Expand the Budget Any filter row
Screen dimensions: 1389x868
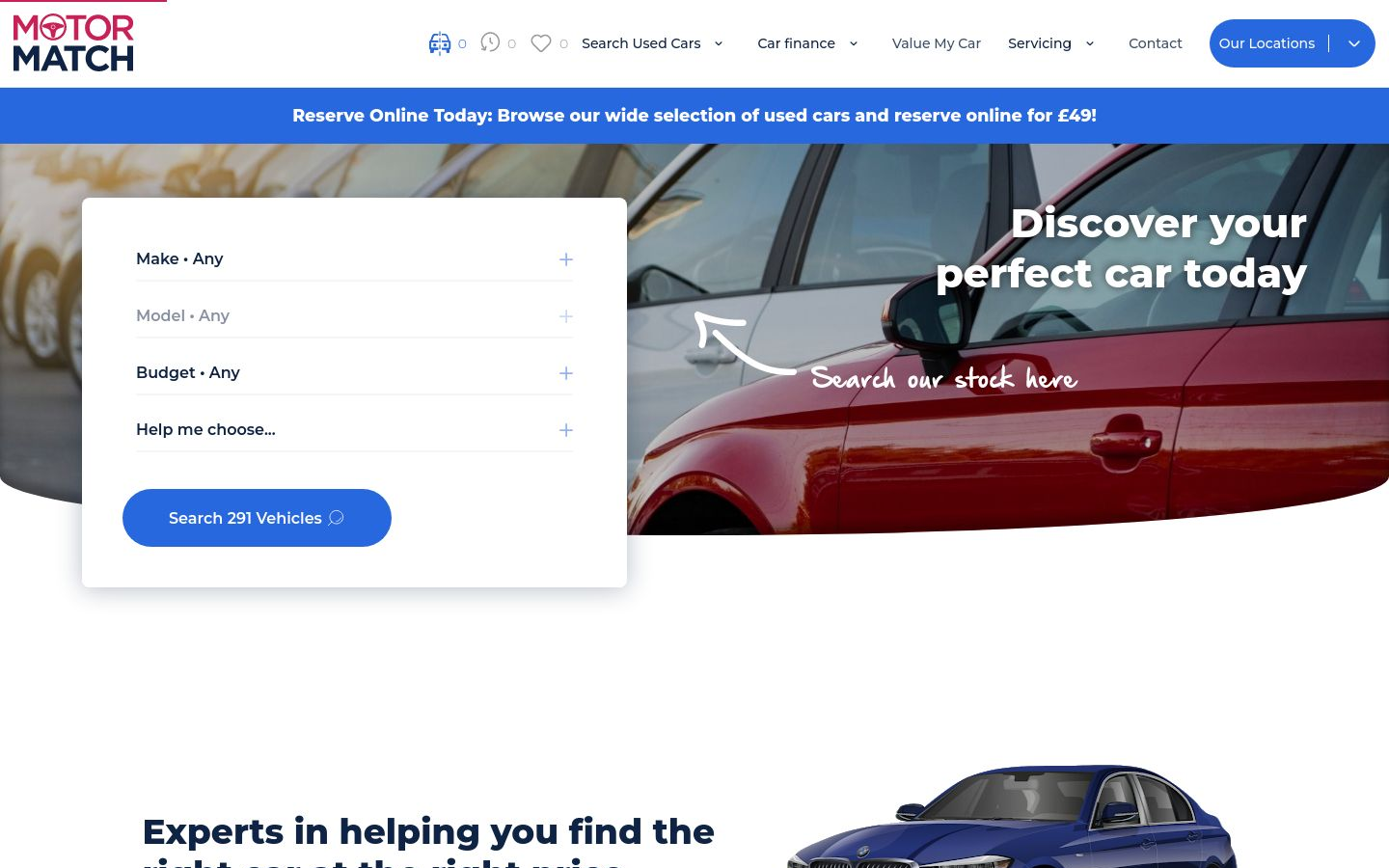tap(355, 373)
